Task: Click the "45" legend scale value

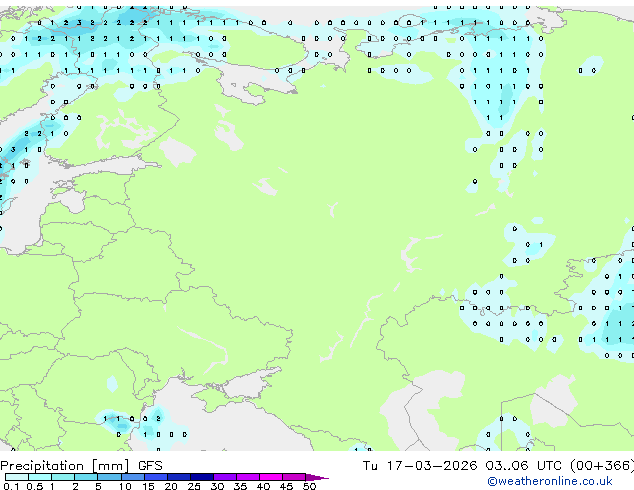Action: 287,486
